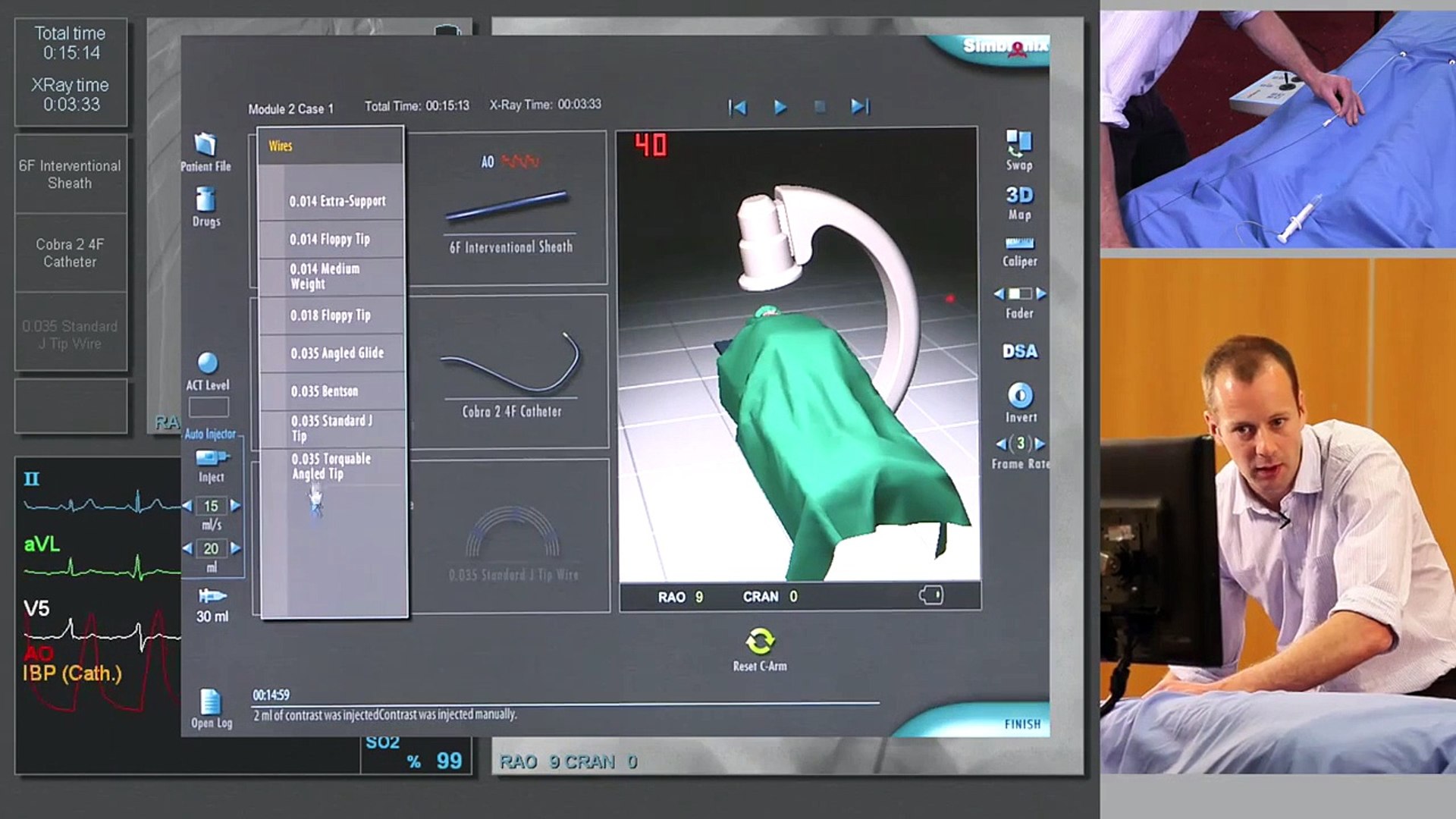Move Fader right arrow

pos(1041,293)
